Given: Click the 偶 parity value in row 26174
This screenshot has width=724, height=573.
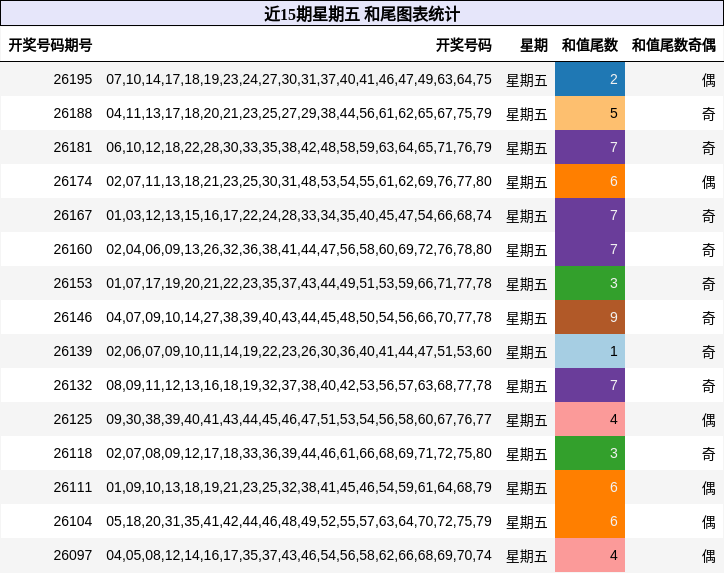Looking at the screenshot, I should point(709,182).
